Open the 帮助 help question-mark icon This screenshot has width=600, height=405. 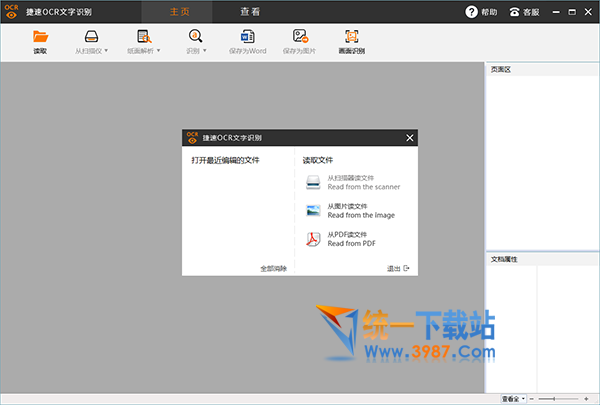471,12
